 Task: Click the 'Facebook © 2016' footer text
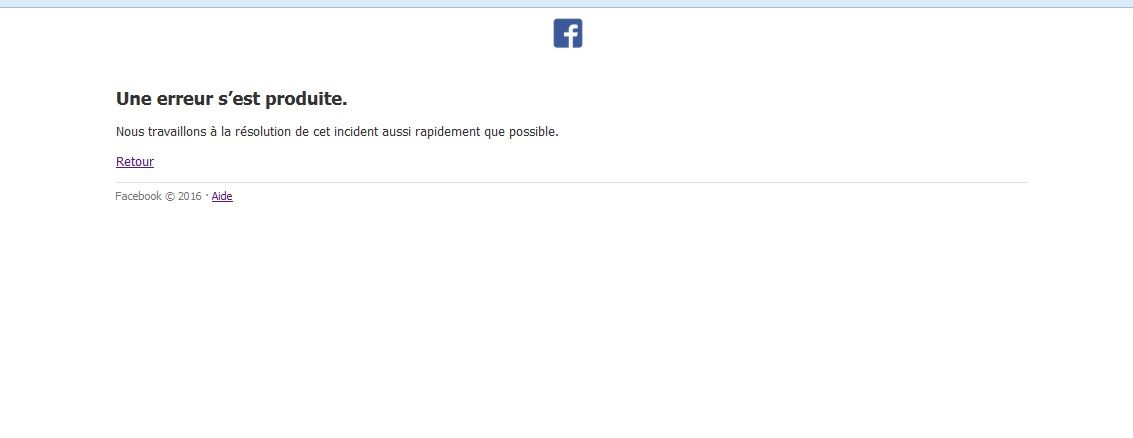(x=158, y=197)
